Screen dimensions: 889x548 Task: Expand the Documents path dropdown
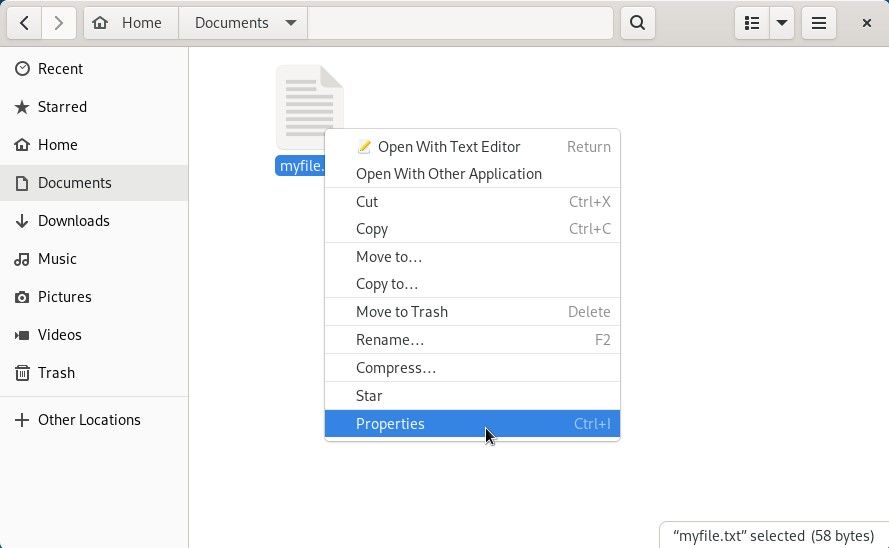pyautogui.click(x=290, y=23)
